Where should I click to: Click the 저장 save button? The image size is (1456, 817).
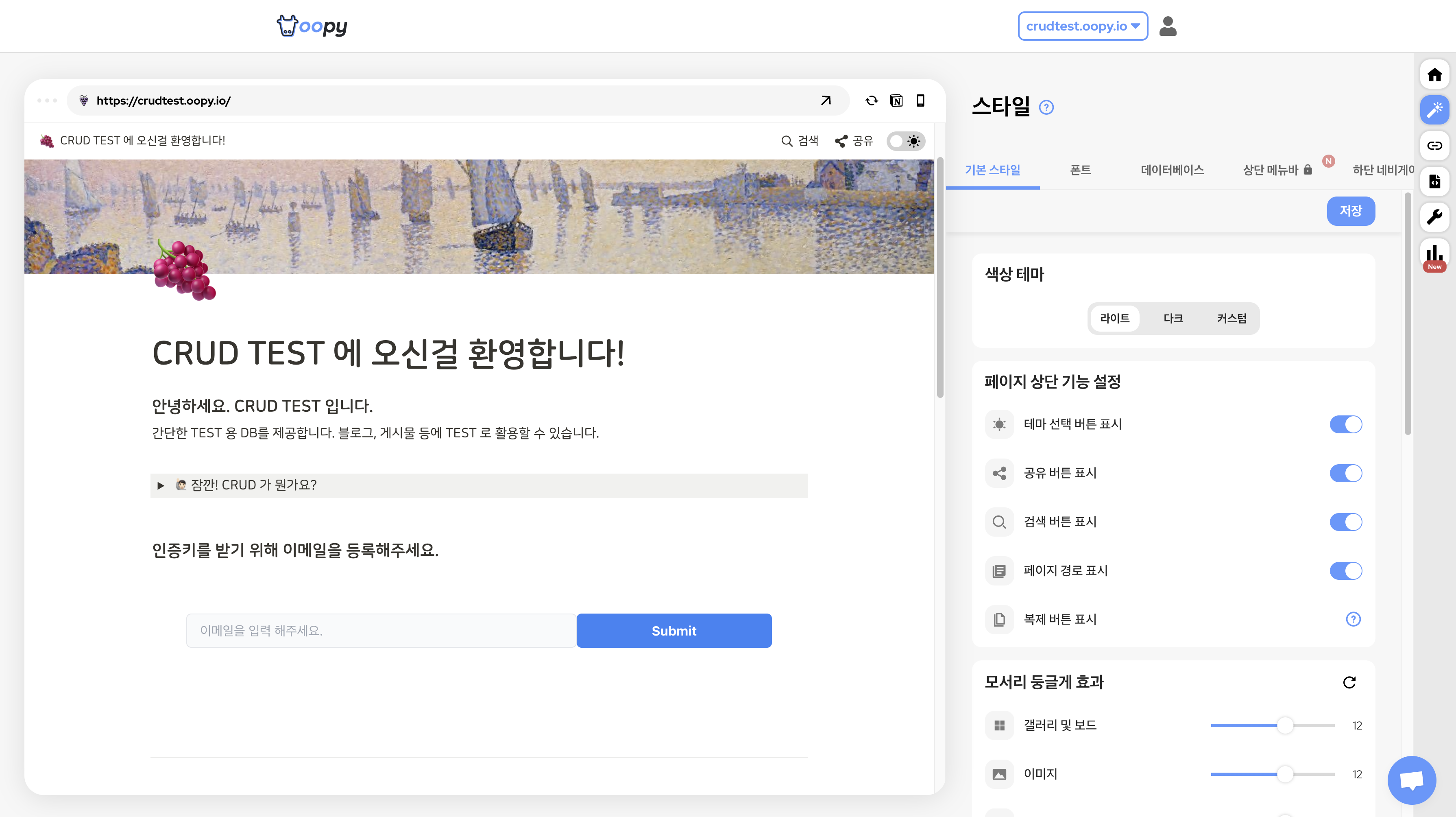(1350, 211)
